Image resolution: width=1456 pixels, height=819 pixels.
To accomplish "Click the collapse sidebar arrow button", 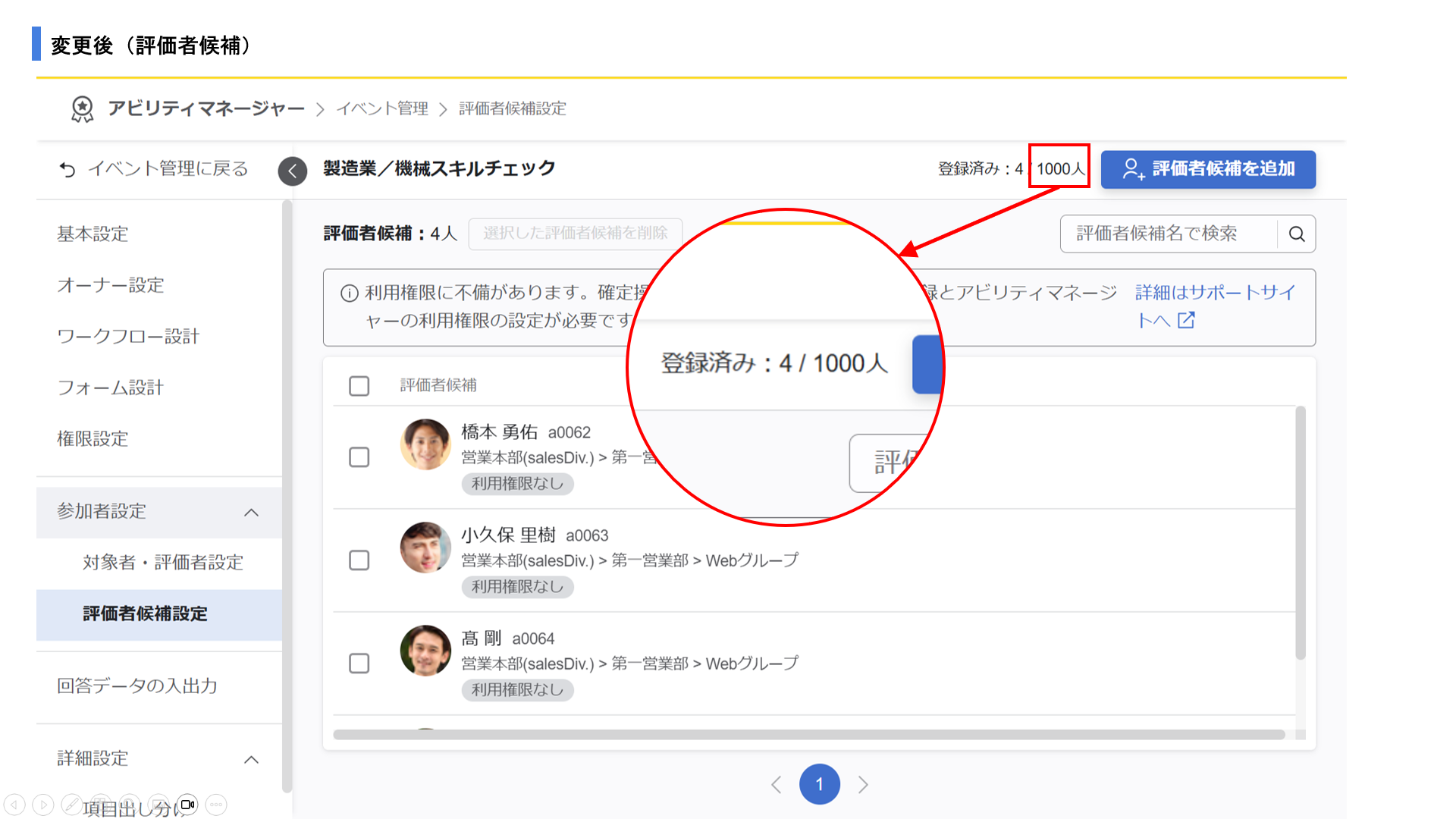I will [293, 171].
